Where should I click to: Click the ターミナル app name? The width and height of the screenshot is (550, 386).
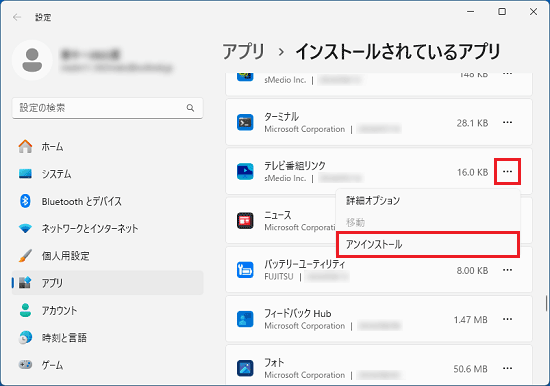click(x=281, y=117)
